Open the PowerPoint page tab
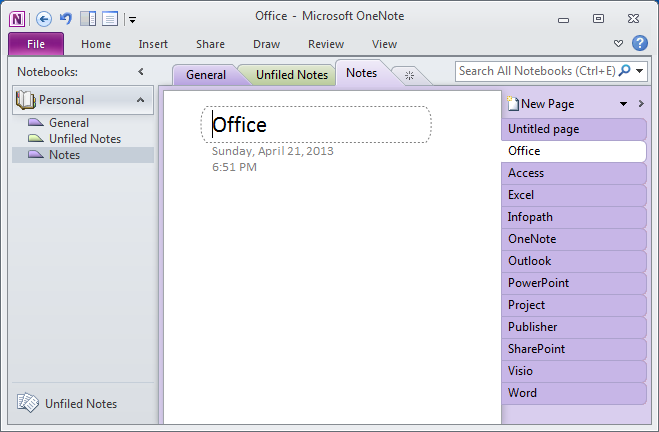Viewport: 659px width, 432px height. click(574, 283)
